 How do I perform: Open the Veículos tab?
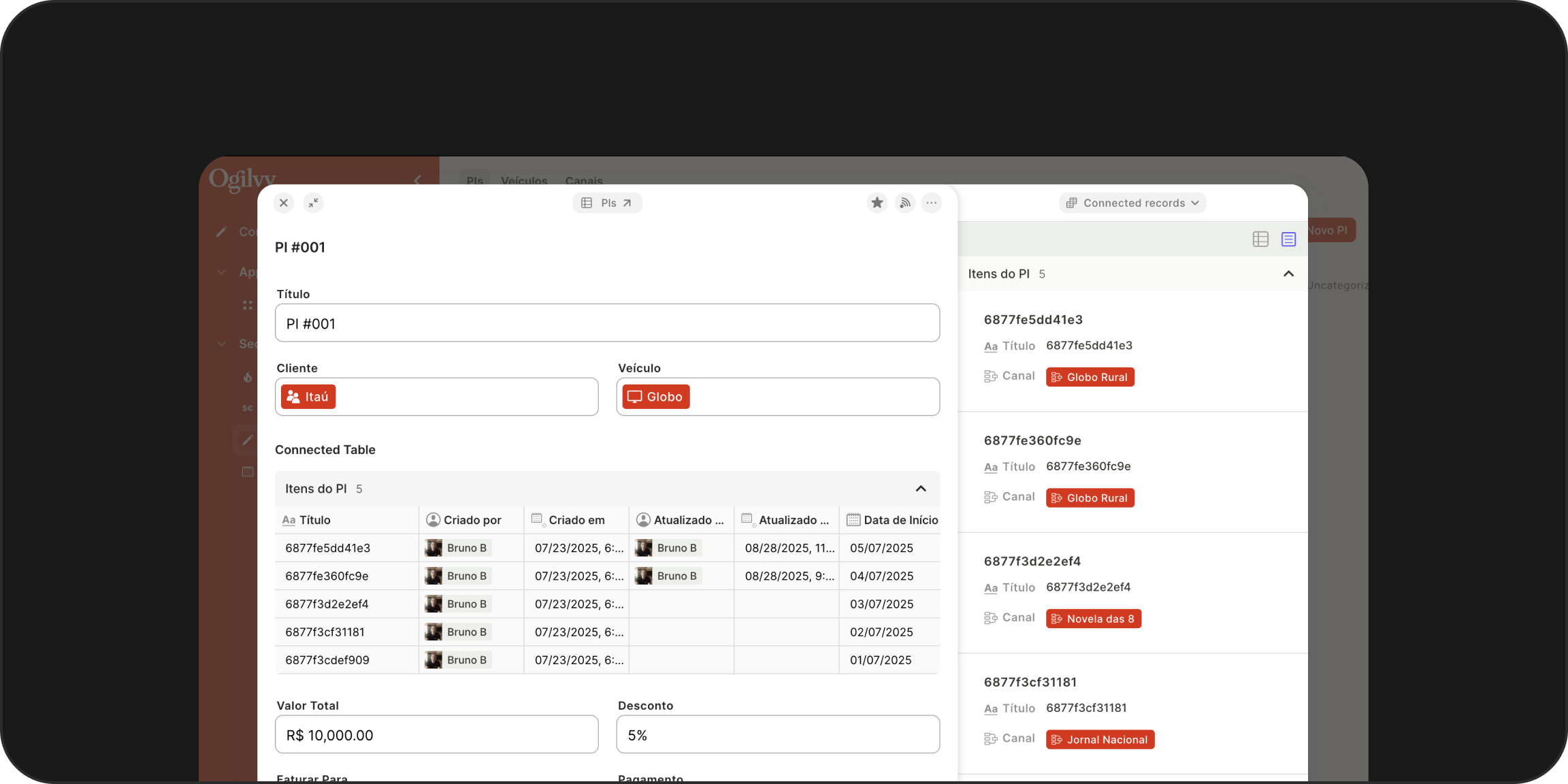(x=524, y=181)
